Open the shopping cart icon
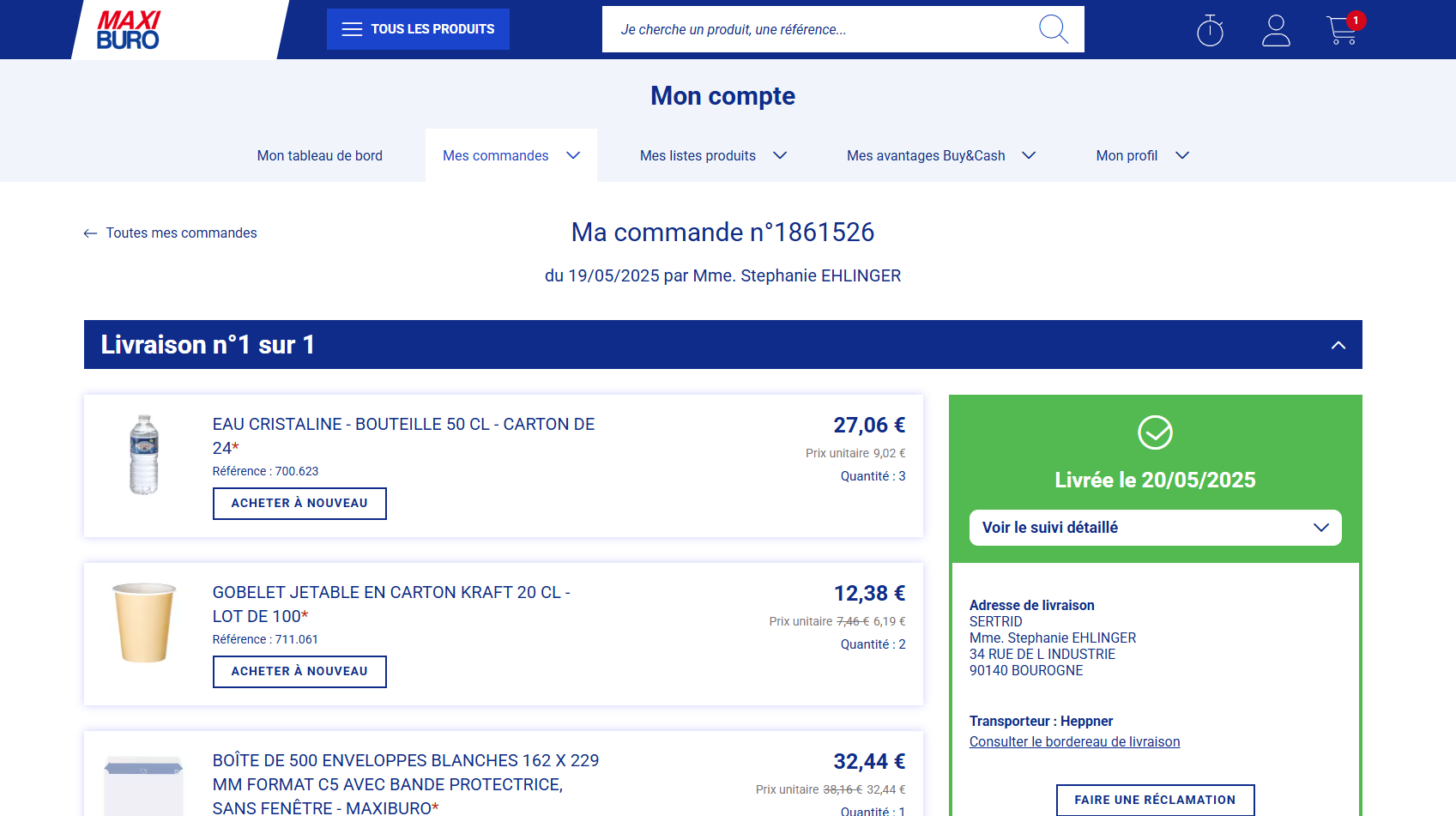 (x=1341, y=31)
